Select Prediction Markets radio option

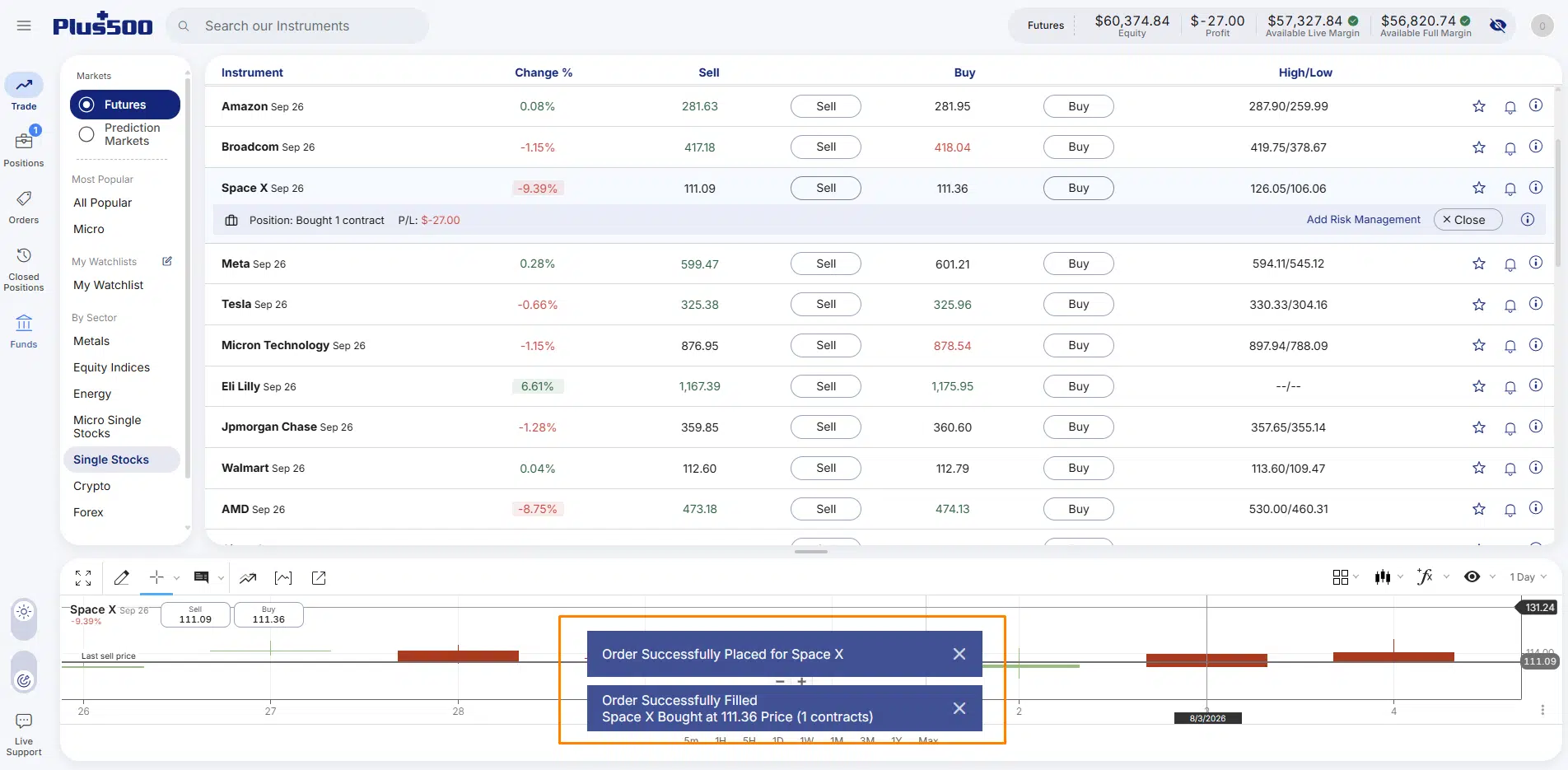click(120, 134)
